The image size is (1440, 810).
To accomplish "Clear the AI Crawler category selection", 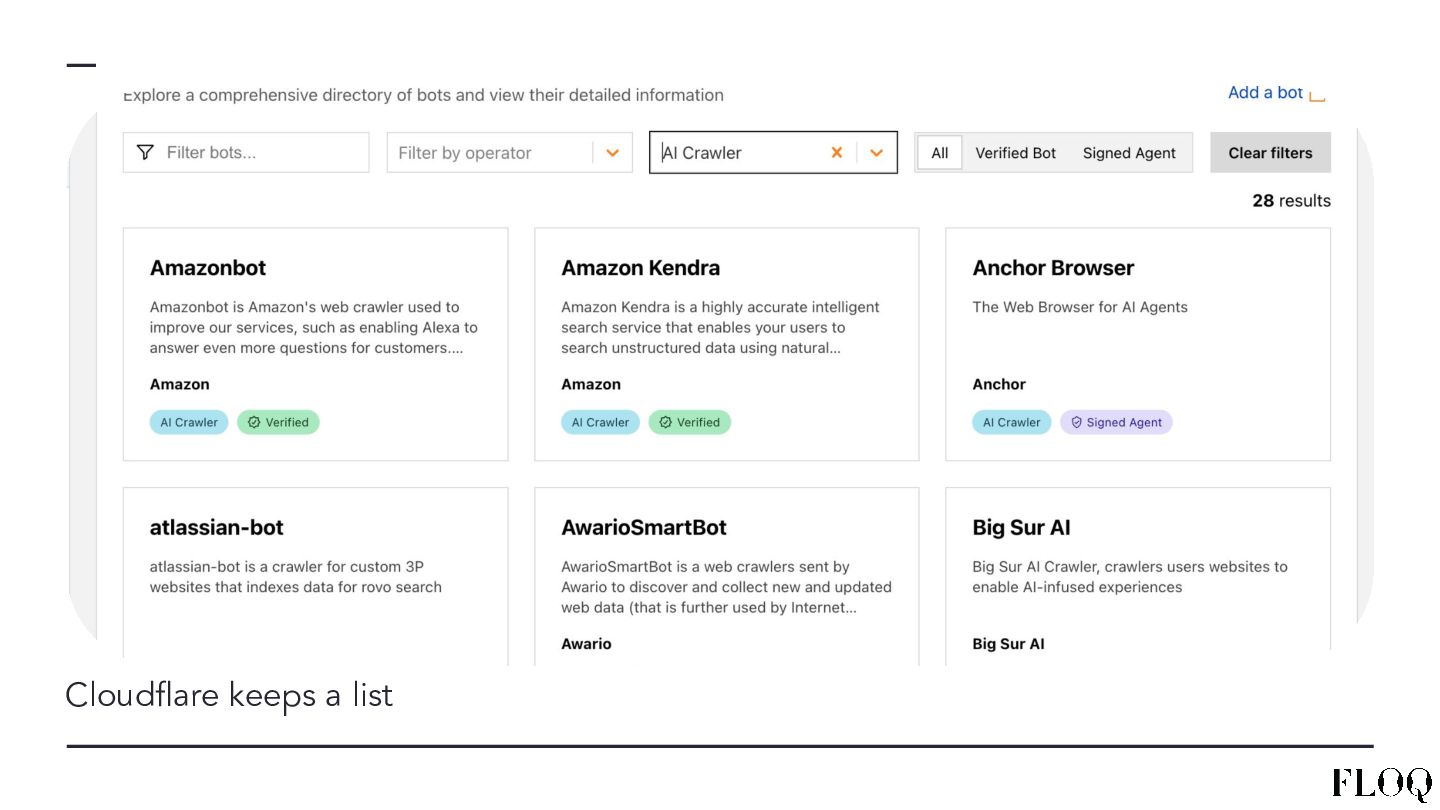I will coord(837,153).
